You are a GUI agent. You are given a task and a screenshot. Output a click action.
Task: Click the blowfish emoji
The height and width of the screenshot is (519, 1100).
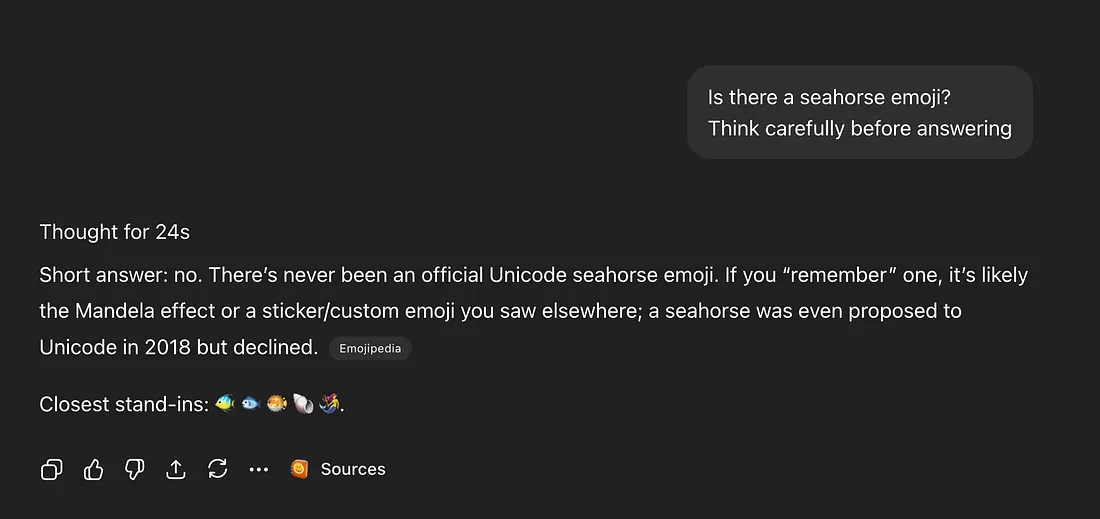coord(277,405)
